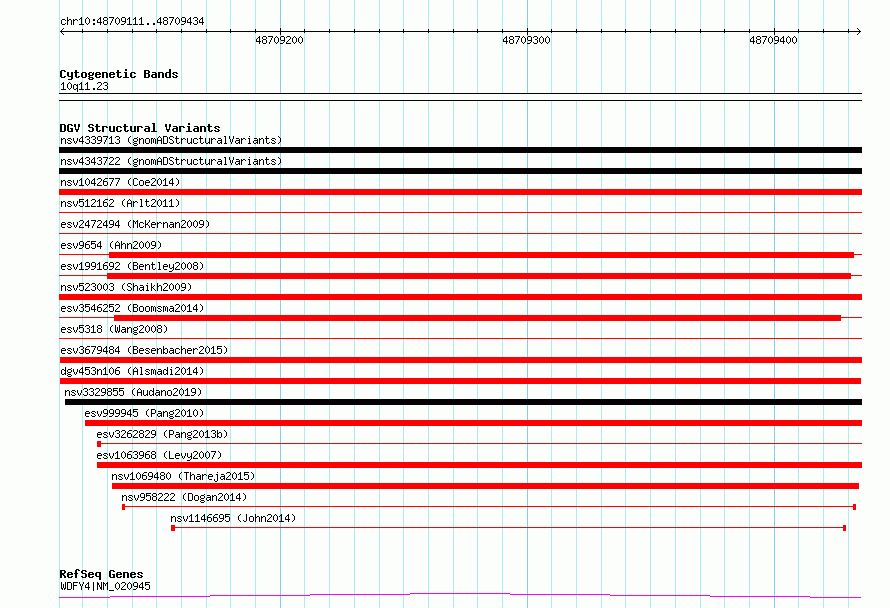Click the DGV Structural Variants track title
Viewport: 890px width, 608px height.
140,128
